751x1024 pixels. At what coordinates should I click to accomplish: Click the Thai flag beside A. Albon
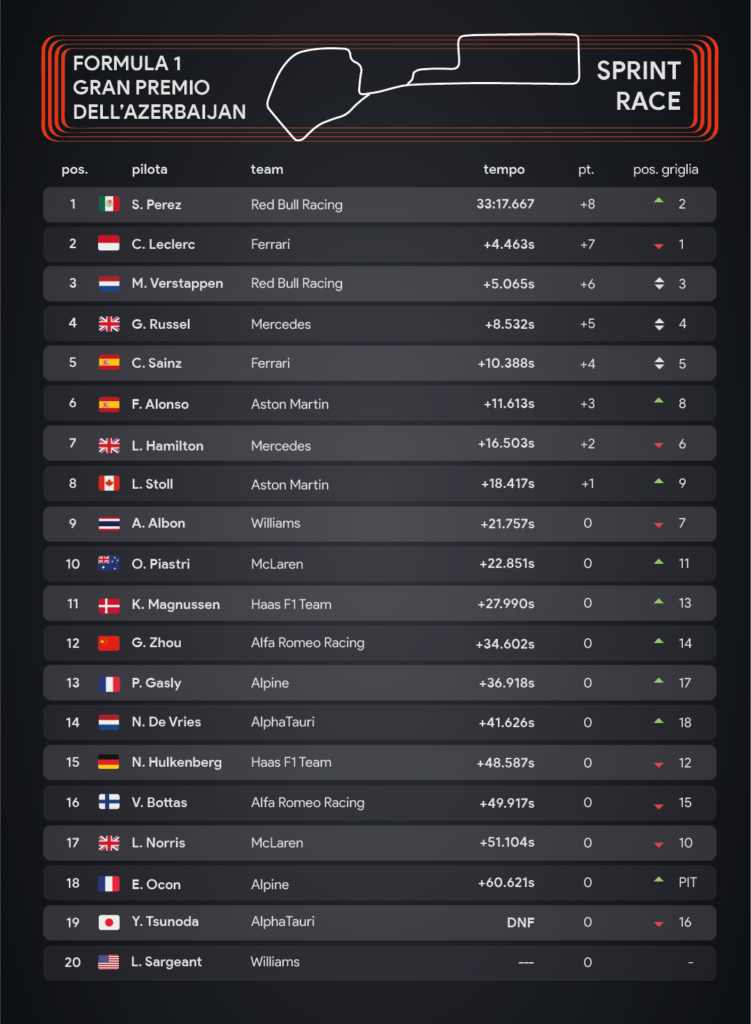click(109, 523)
